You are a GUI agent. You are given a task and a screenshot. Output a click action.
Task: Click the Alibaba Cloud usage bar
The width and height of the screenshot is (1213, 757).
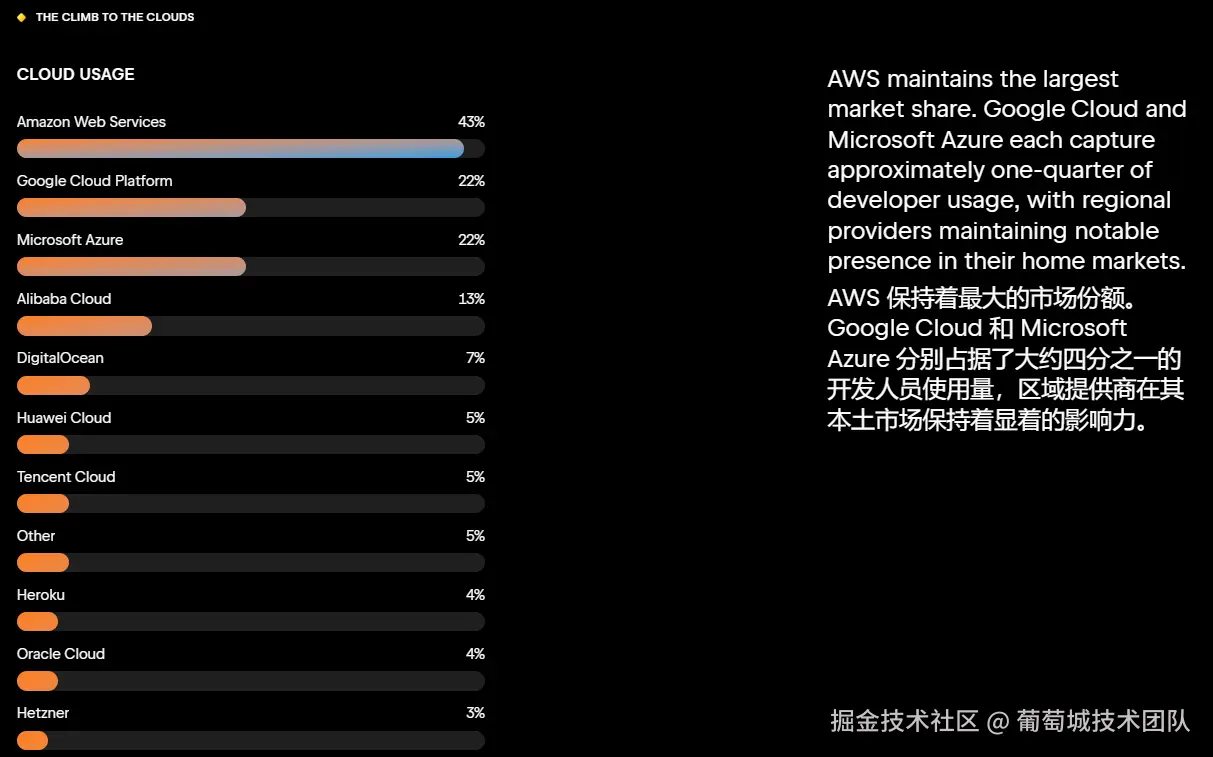pos(251,326)
